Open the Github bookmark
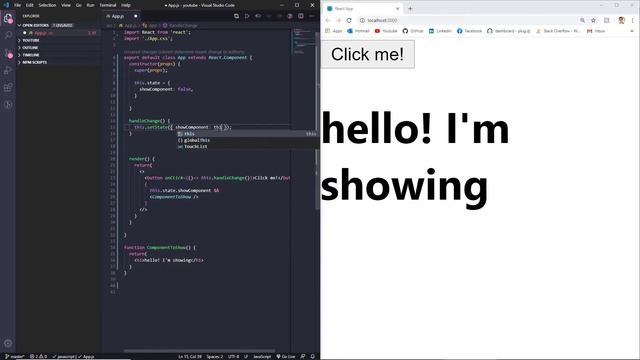Image resolution: width=640 pixels, height=360 pixels. tap(413, 31)
